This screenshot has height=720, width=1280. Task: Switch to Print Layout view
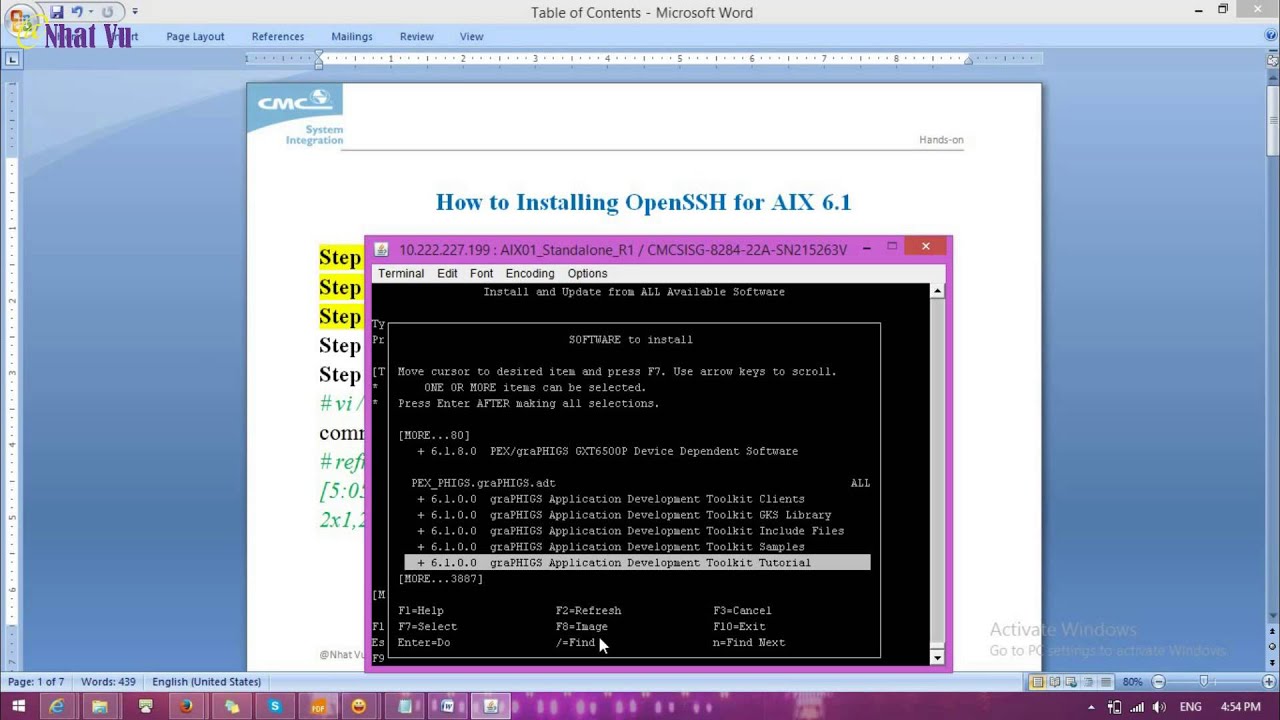(1038, 682)
